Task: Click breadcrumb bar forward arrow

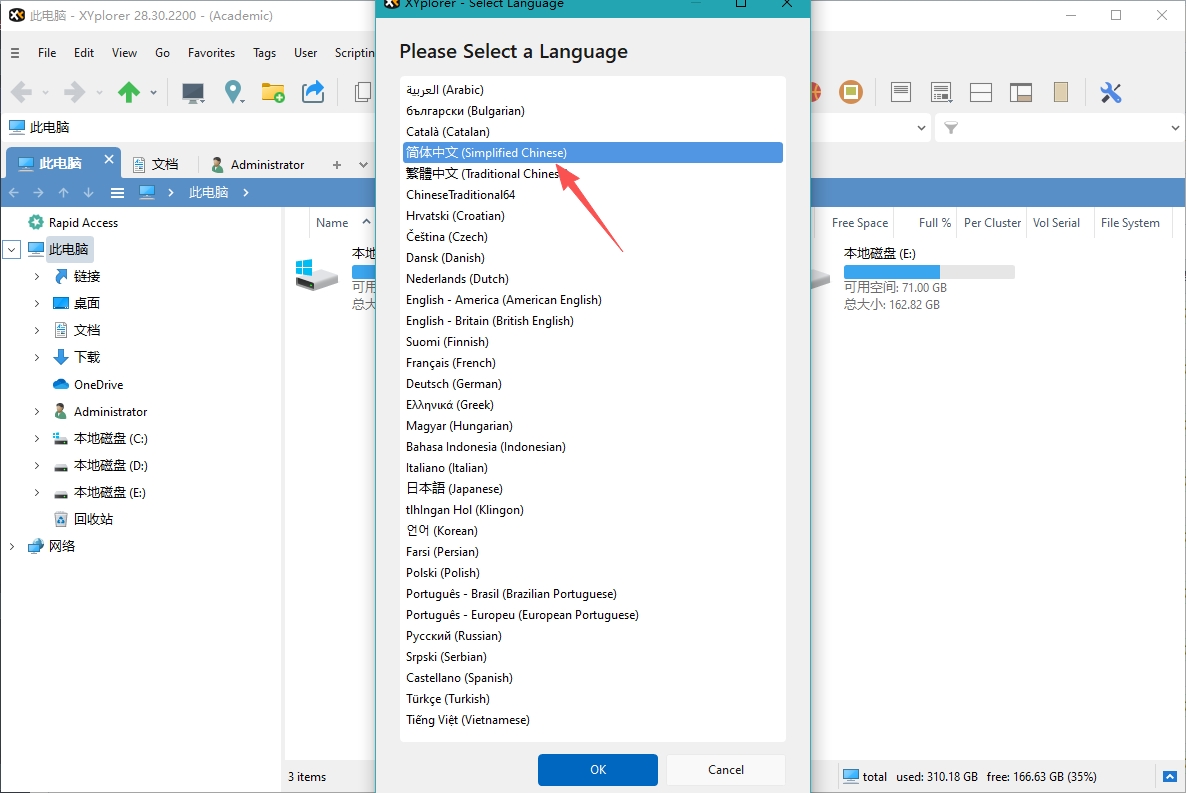Action: [39, 192]
